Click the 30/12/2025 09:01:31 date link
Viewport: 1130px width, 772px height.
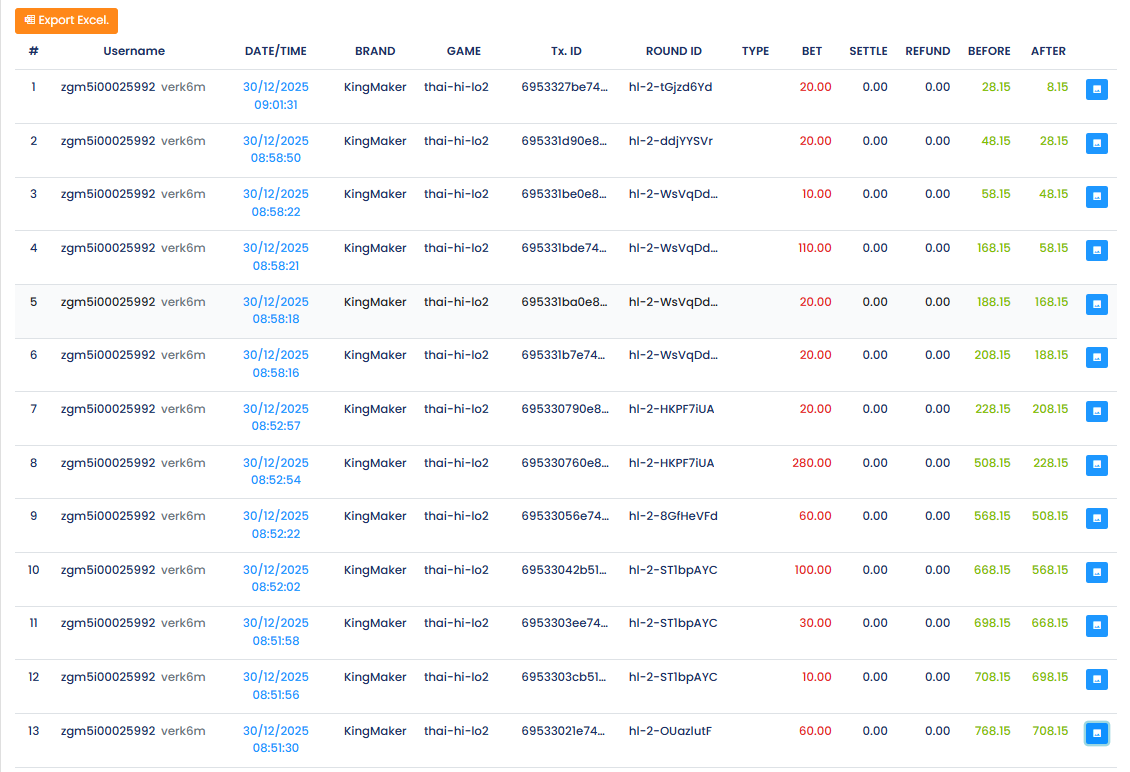tap(275, 96)
